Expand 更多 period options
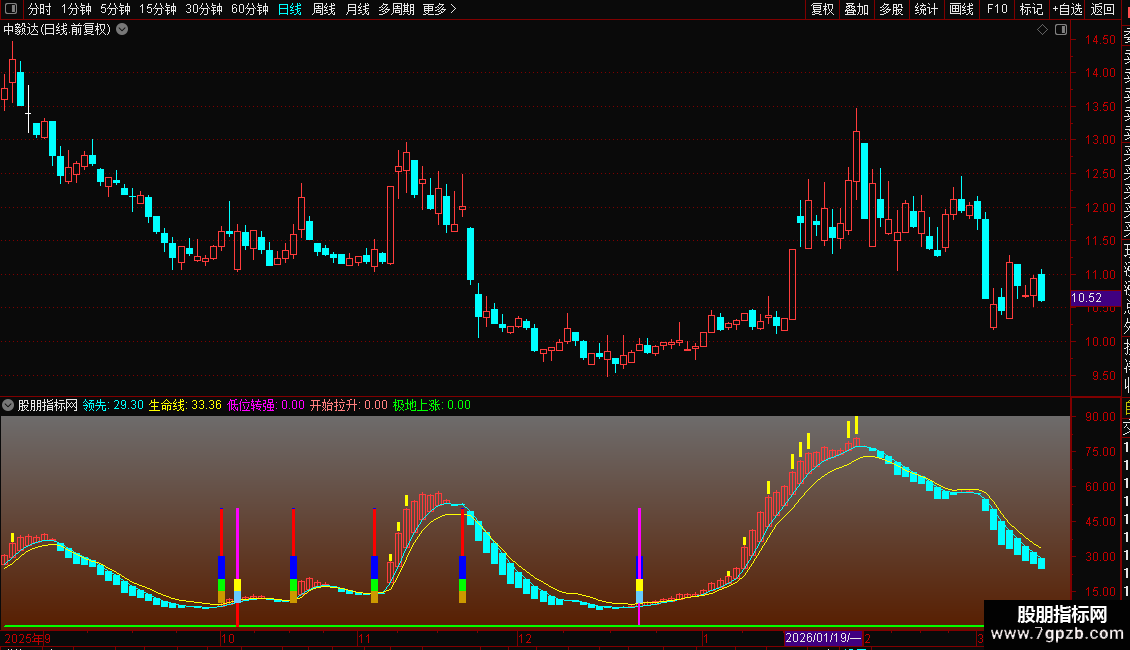The image size is (1130, 650). click(440, 9)
